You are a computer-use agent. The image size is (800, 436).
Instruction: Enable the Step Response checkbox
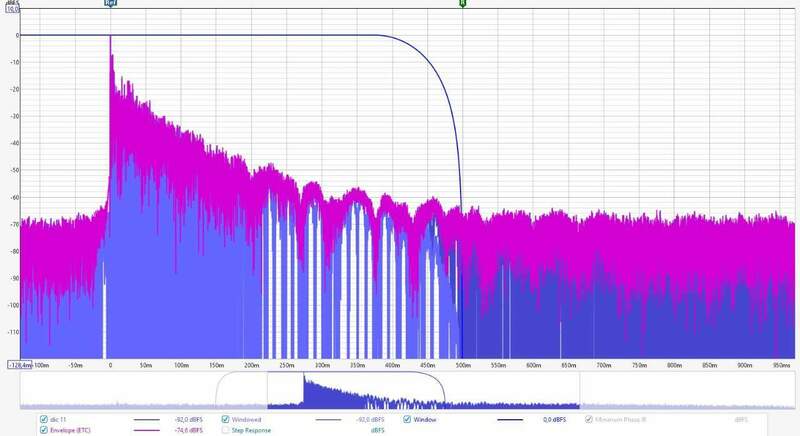click(x=226, y=430)
